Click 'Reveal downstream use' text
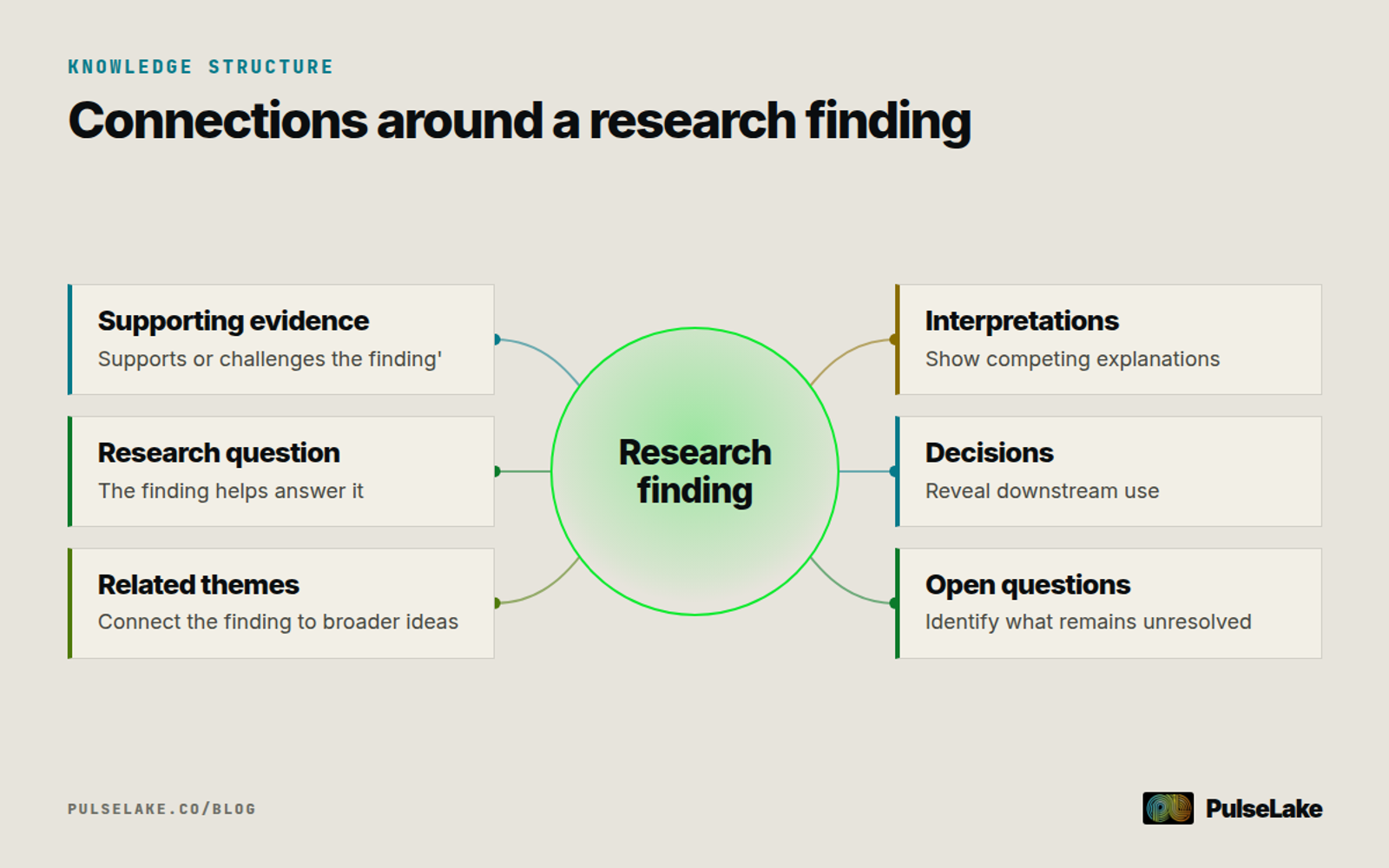Screen dimensions: 1389x868 click(1042, 491)
